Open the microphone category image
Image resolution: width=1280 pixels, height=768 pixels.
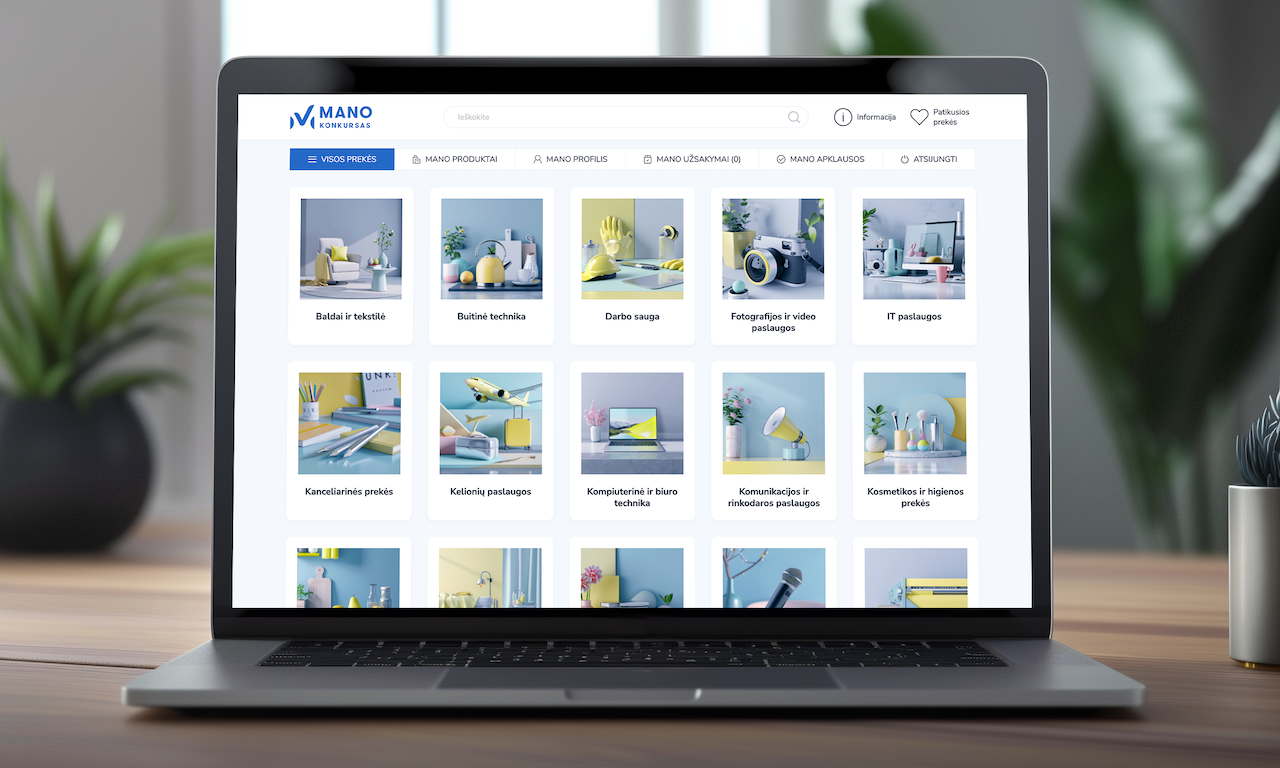point(774,577)
